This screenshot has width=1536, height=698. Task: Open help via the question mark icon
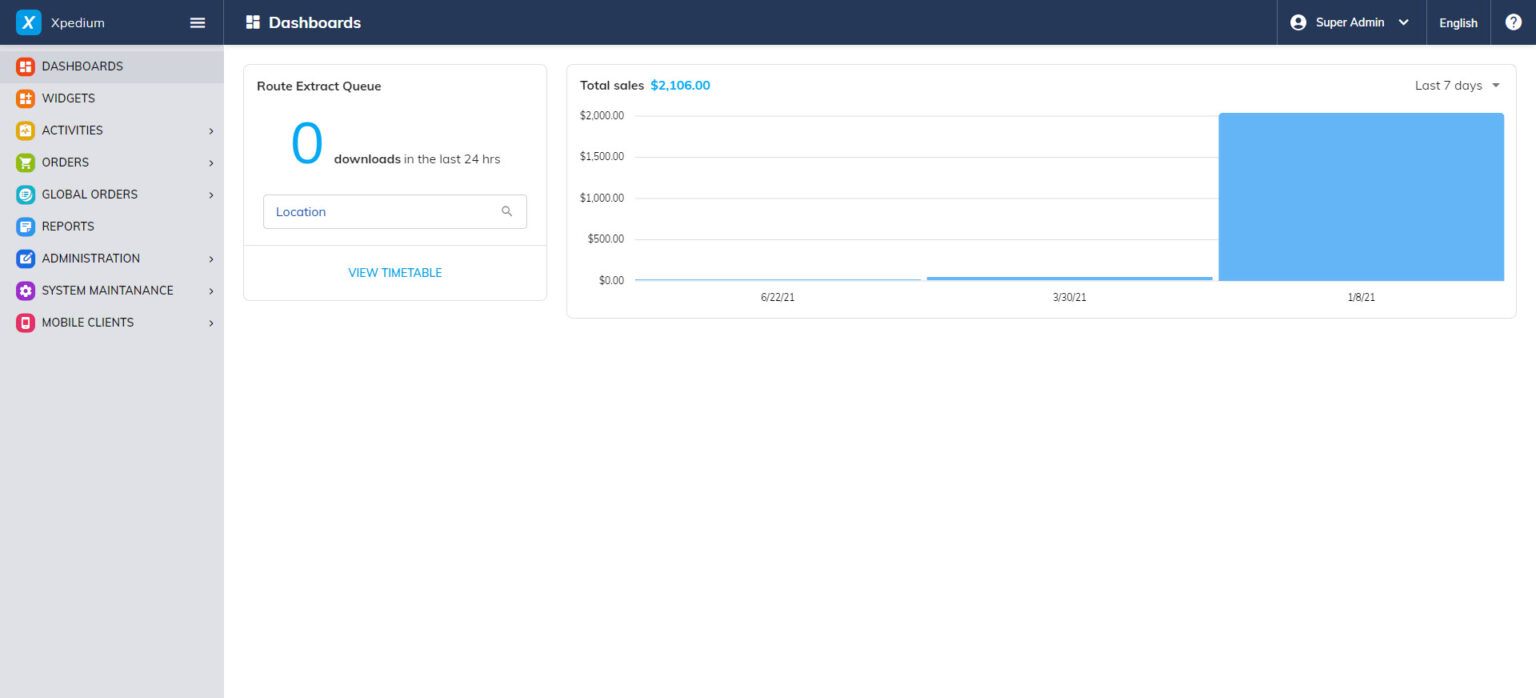(1513, 21)
